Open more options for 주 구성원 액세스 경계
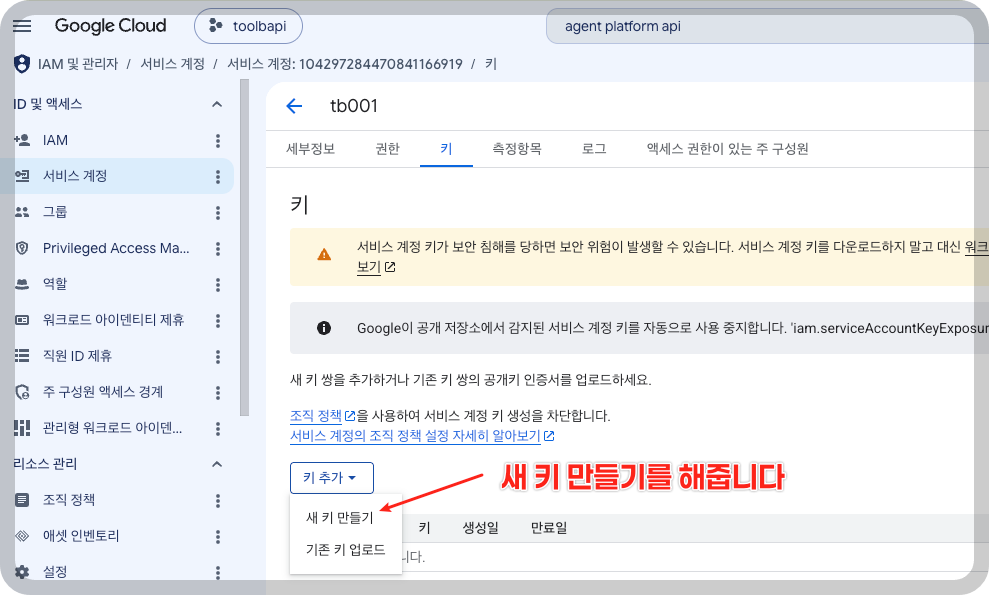Viewport: 989px width, 595px height. pyautogui.click(x=218, y=392)
